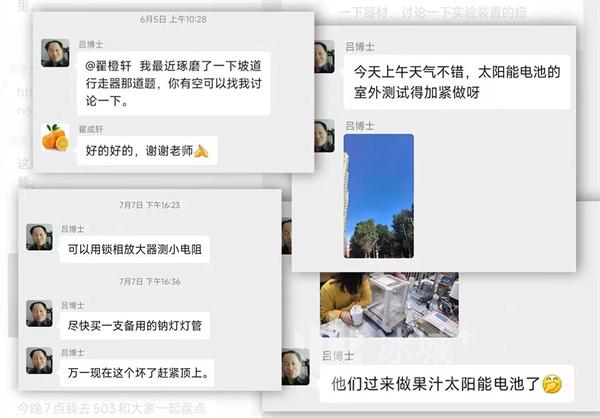600x418 pixels.
Task: Open 吕博士 avatar beside 万一现在这个坏了 message
Action: [x=39, y=361]
